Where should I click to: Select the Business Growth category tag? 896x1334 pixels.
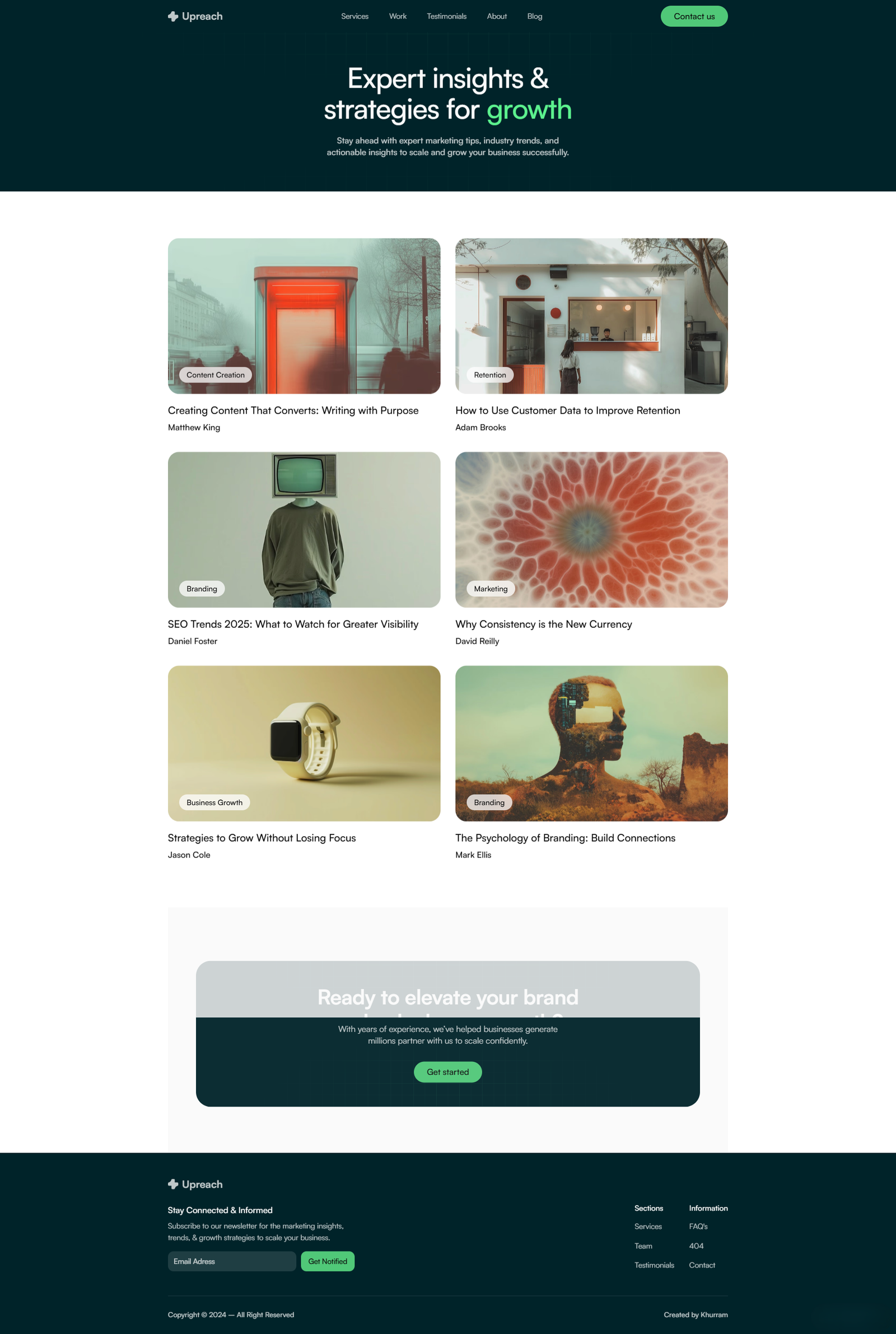214,802
